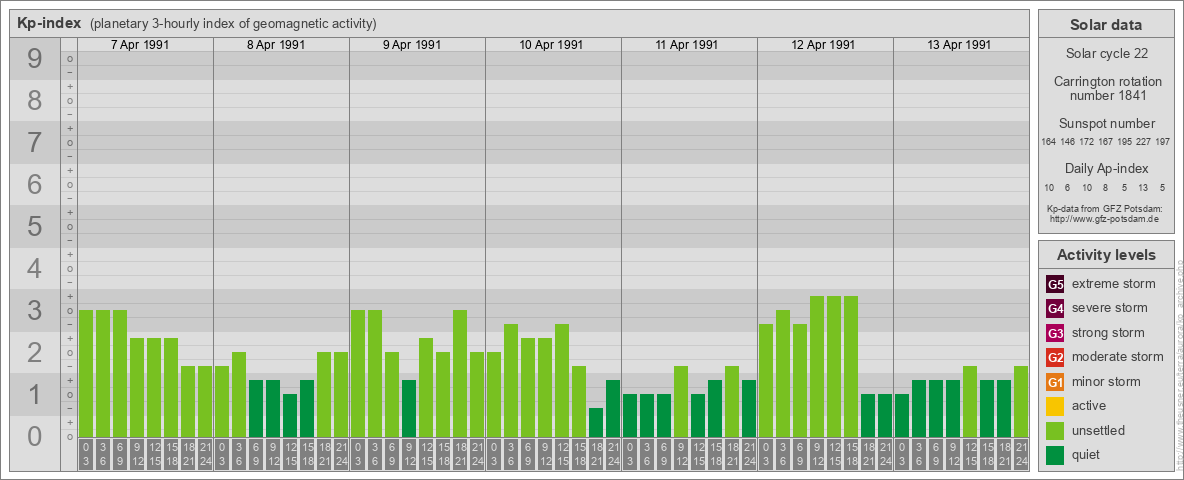Click the Carrington rotation number 1841 text
1184x480 pixels.
[1106, 88]
